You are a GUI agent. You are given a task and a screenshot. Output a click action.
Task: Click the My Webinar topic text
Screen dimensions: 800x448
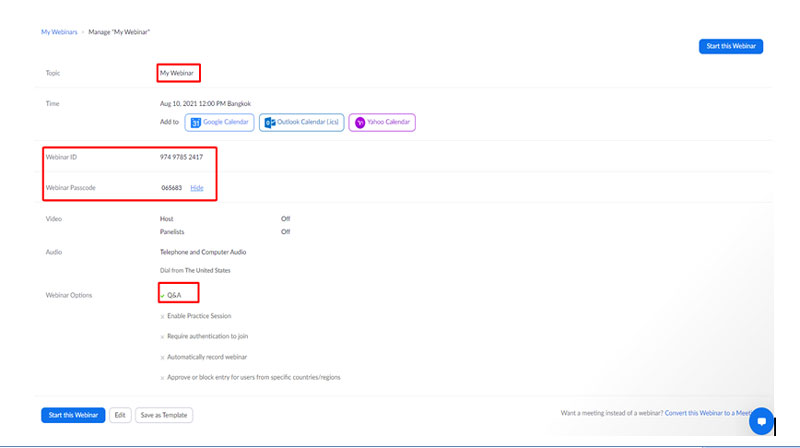pyautogui.click(x=179, y=73)
